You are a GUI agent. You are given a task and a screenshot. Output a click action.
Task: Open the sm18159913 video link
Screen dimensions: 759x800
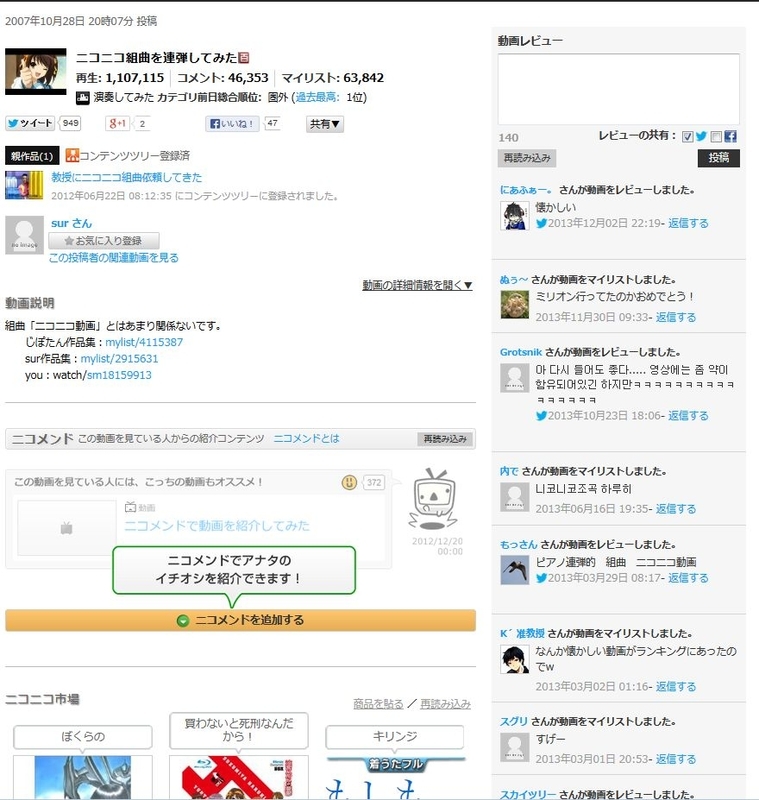point(119,375)
